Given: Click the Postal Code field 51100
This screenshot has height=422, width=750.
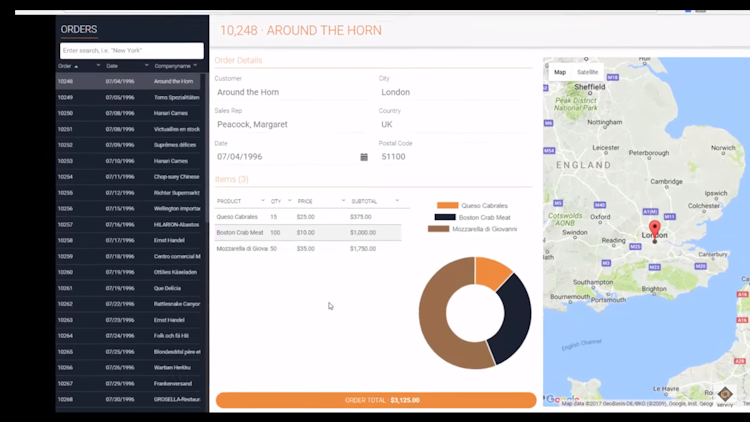Looking at the screenshot, I should pyautogui.click(x=455, y=157).
